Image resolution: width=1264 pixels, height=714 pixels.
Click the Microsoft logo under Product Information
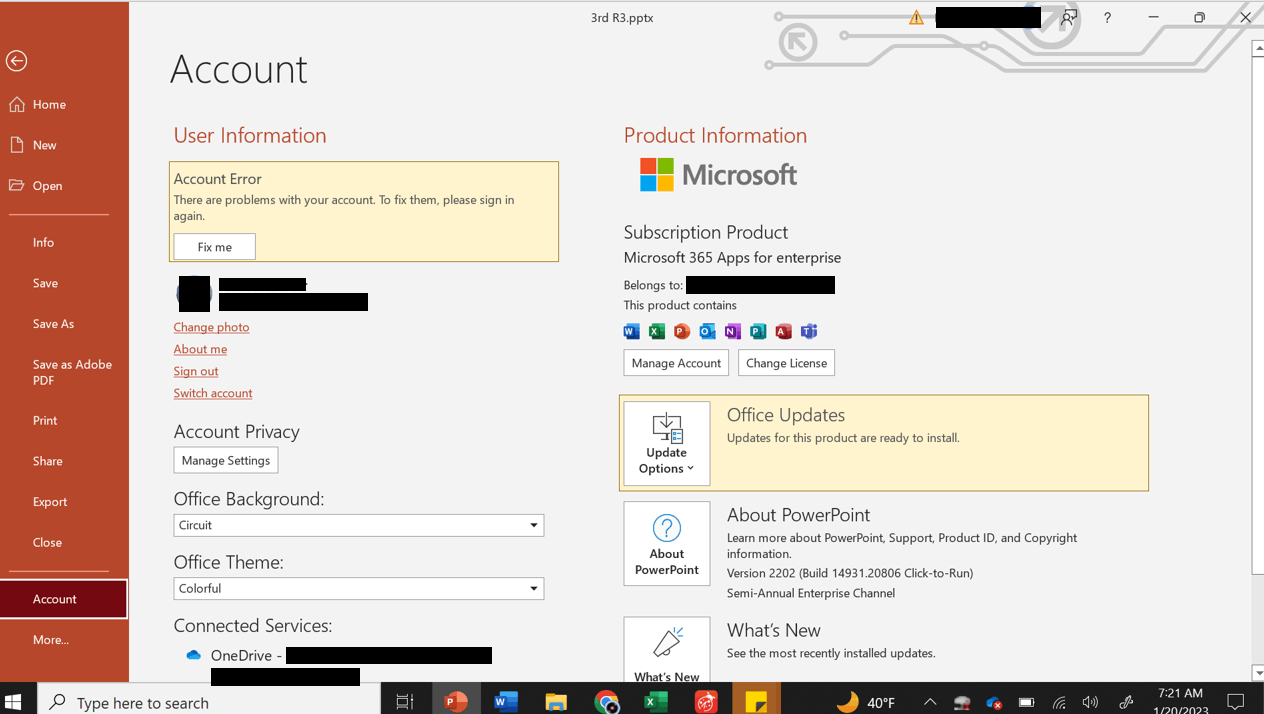[719, 175]
